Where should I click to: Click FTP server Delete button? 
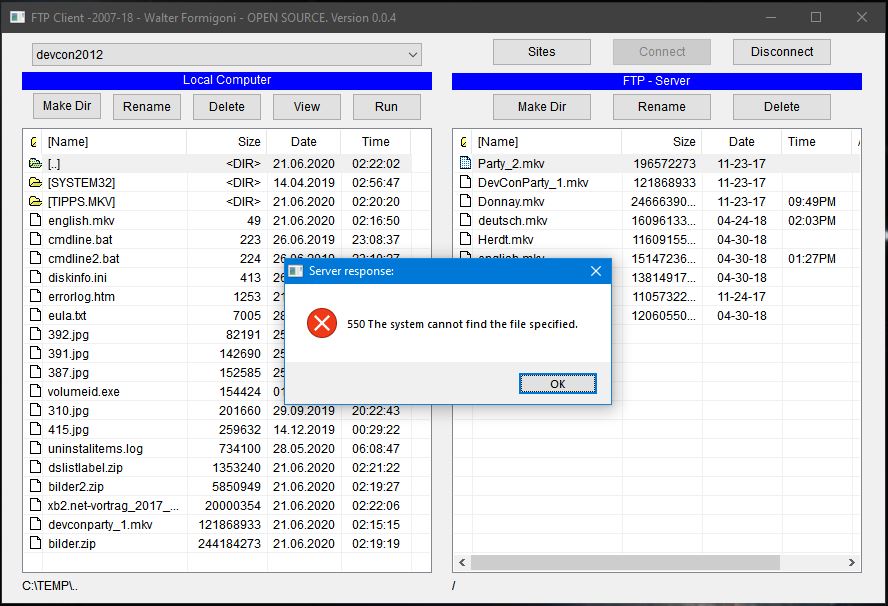click(x=782, y=106)
